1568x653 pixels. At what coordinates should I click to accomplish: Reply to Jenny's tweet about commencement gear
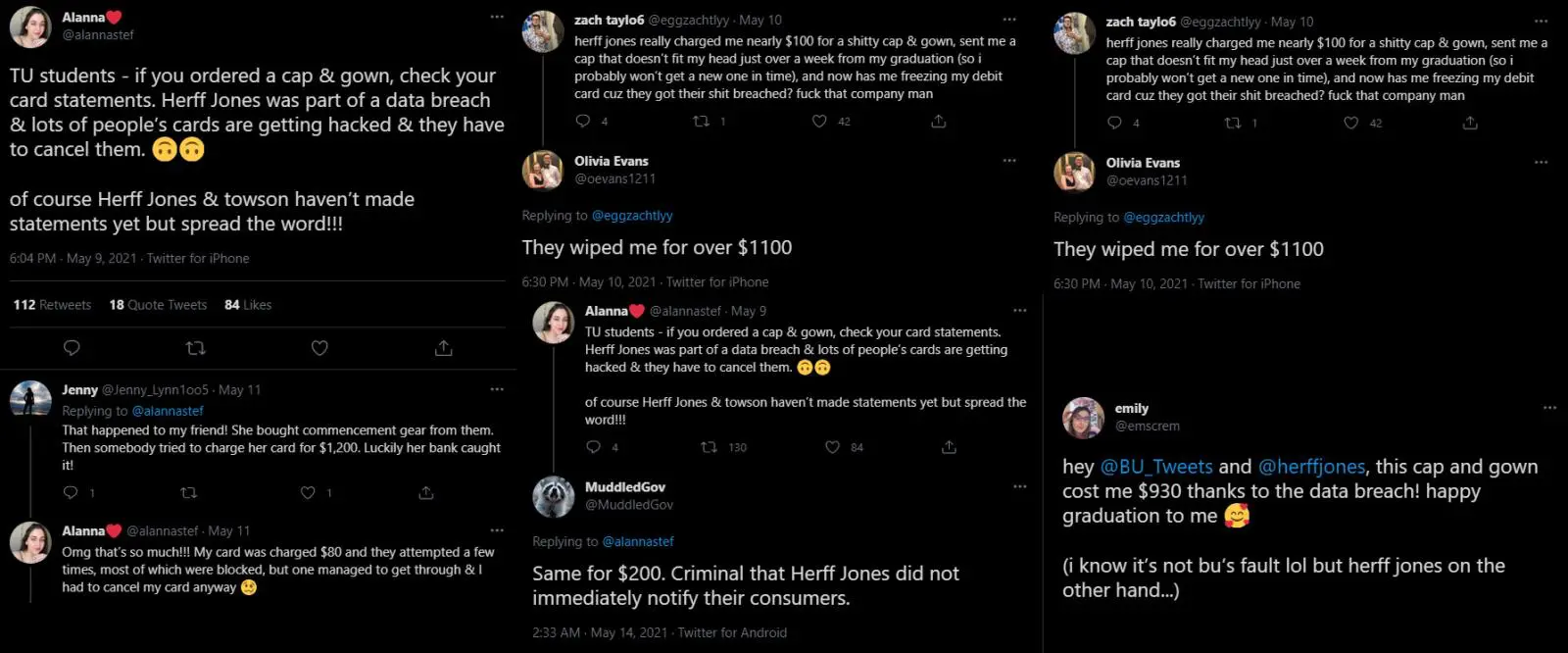[71, 493]
